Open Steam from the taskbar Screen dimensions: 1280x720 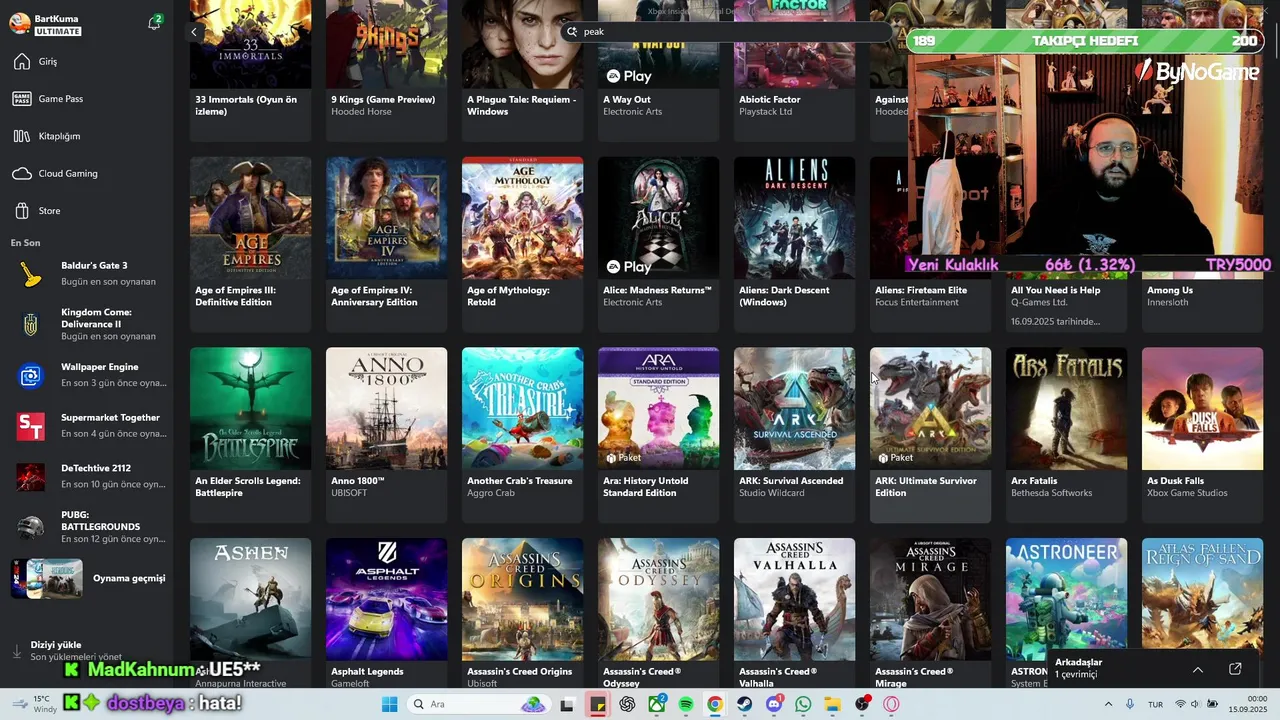[x=744, y=704]
